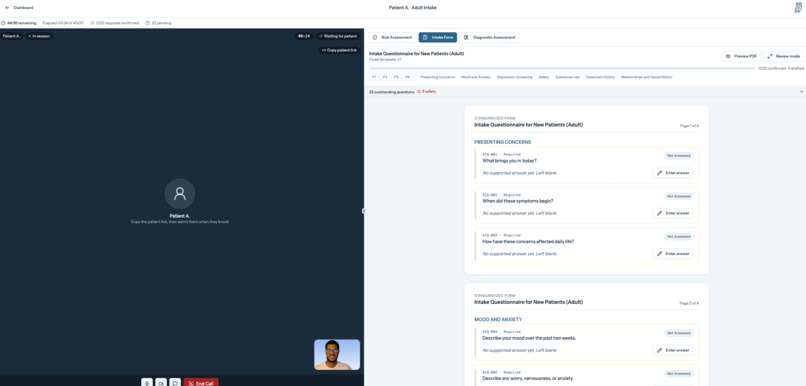Go to Presenting Concerns section link

click(x=437, y=77)
